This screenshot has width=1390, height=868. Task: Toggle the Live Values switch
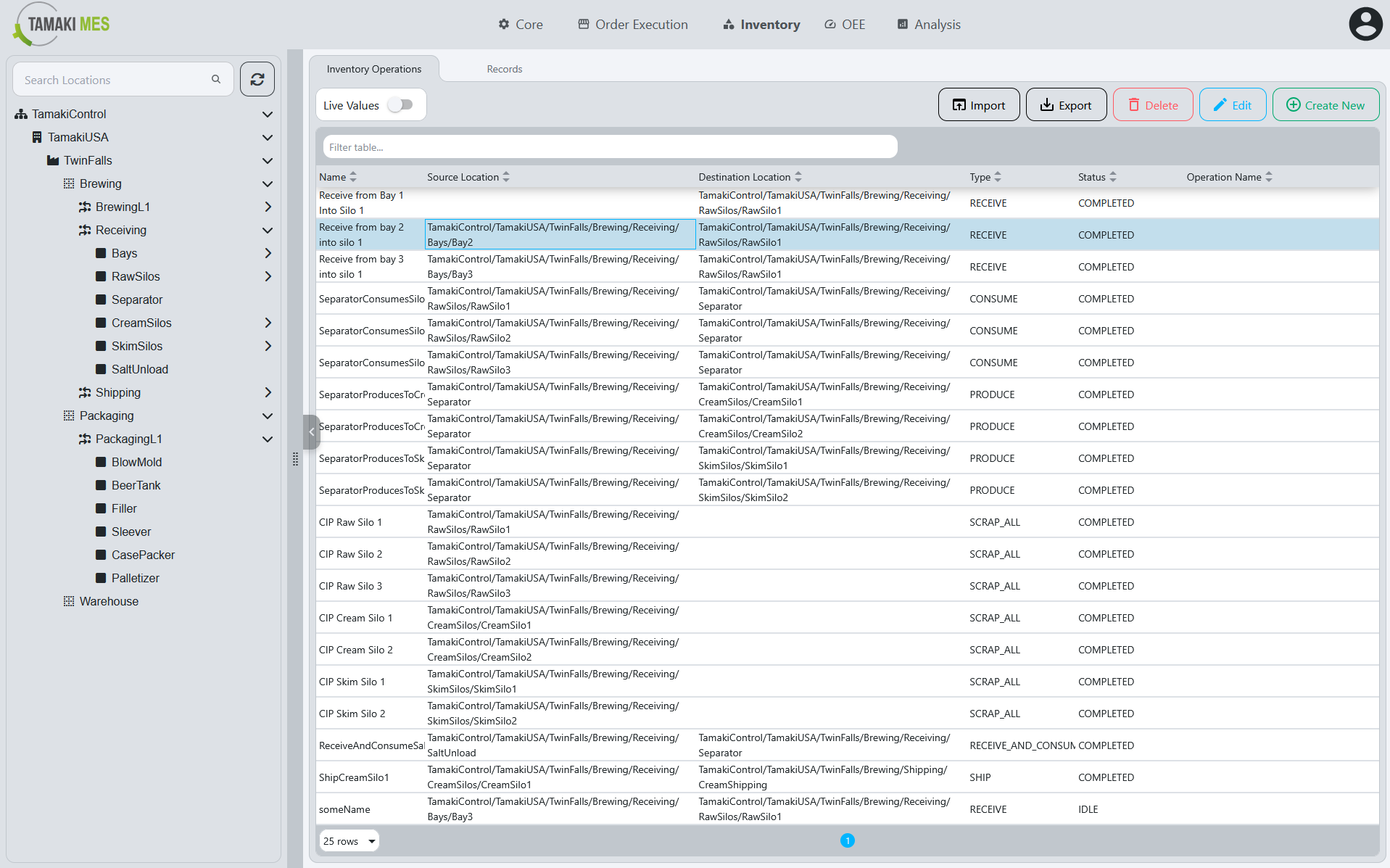pyautogui.click(x=400, y=105)
